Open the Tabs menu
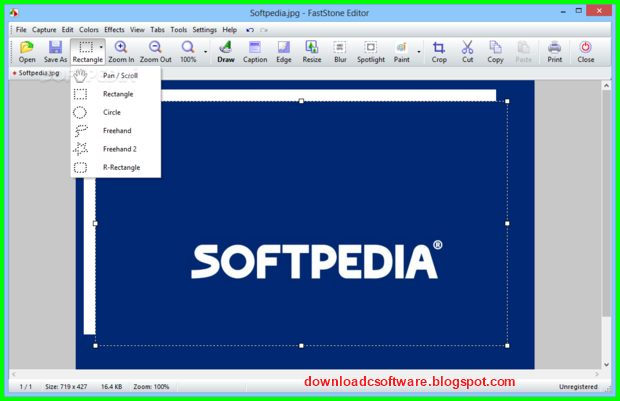Viewport: 620px width, 401px height. coord(157,30)
